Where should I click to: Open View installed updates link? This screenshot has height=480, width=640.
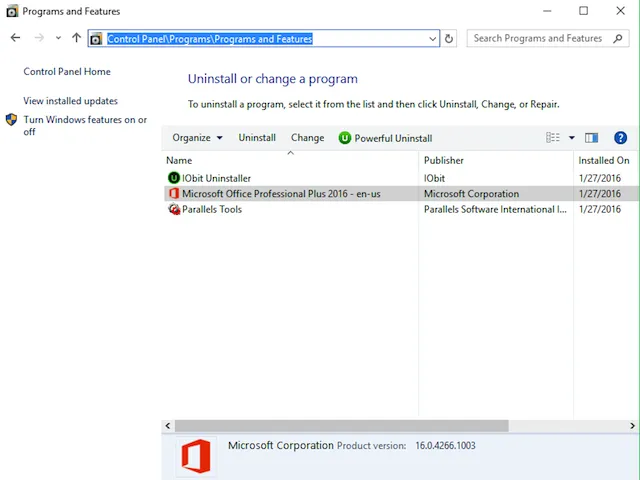[x=70, y=101]
